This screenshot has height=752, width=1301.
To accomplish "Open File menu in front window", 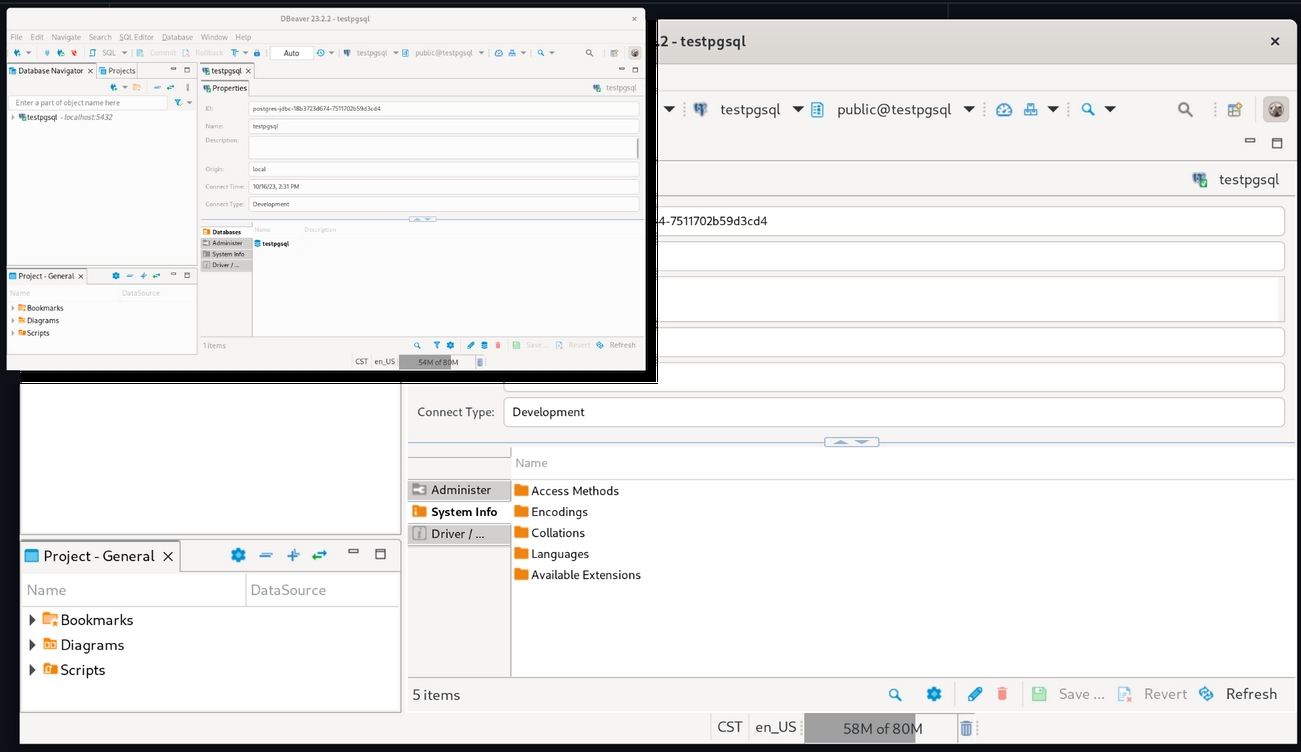I will [x=16, y=37].
